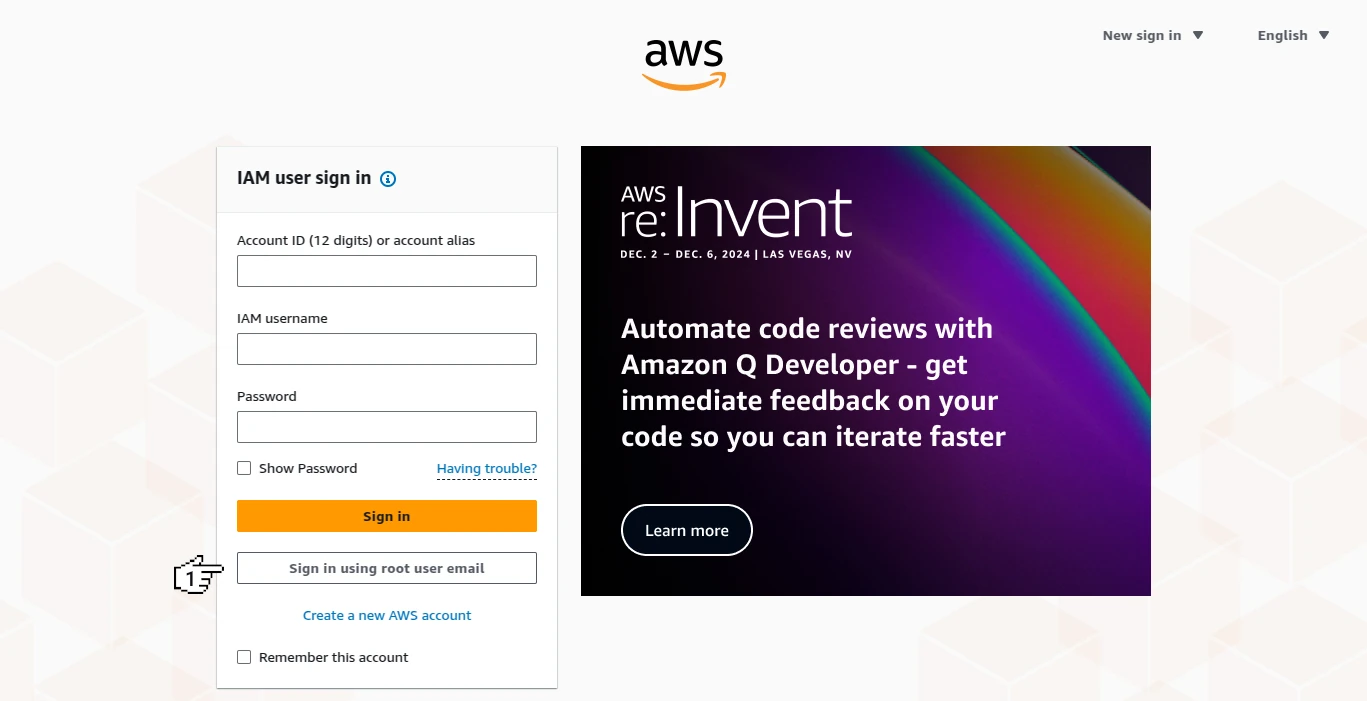Focus the Password input field
The height and width of the screenshot is (701, 1367).
tap(387, 427)
